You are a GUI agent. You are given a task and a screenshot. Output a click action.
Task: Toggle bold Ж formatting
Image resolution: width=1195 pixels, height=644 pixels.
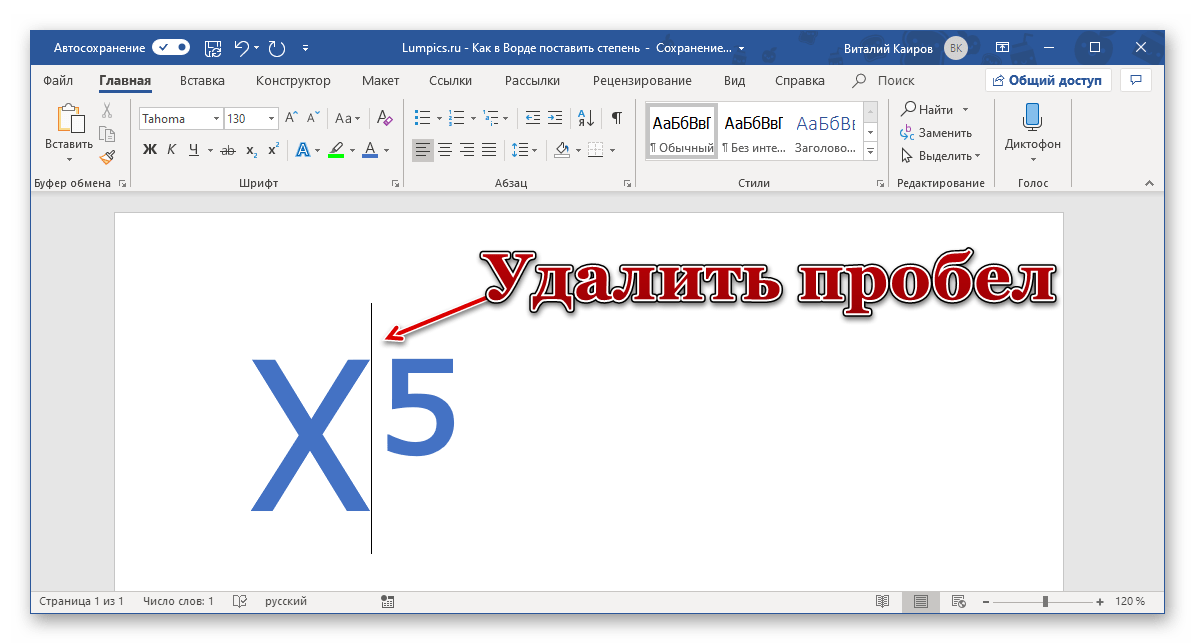pos(149,149)
